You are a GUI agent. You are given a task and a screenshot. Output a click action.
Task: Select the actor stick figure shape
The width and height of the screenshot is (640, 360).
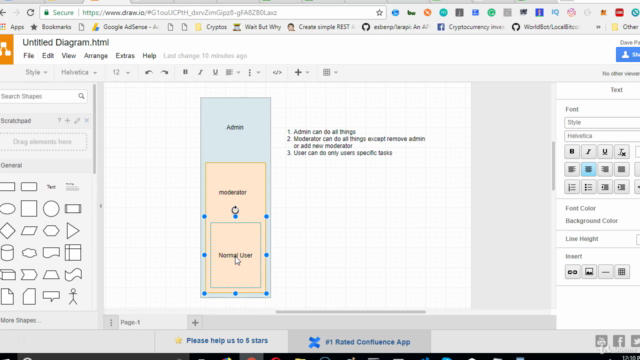click(73, 296)
